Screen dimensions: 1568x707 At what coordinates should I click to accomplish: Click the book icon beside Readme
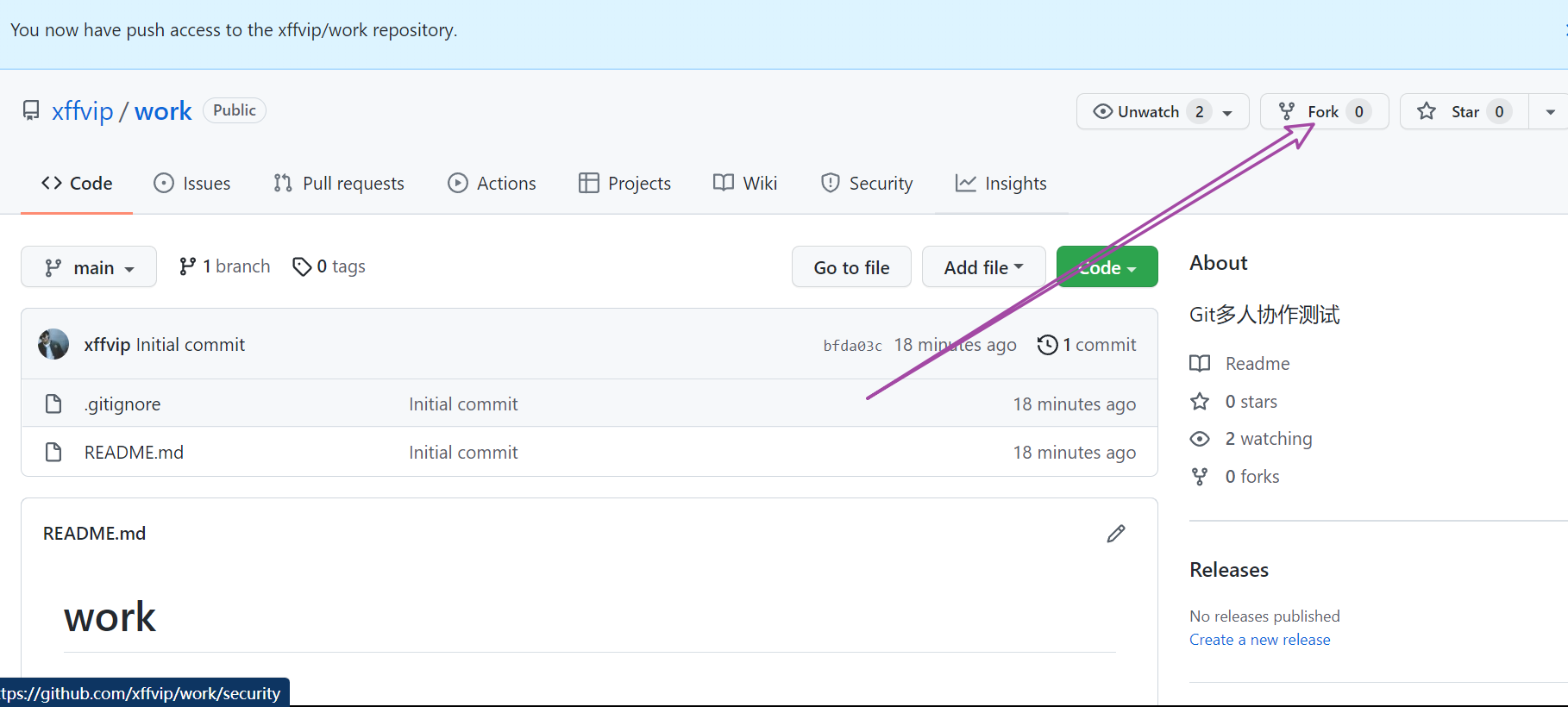(1200, 364)
